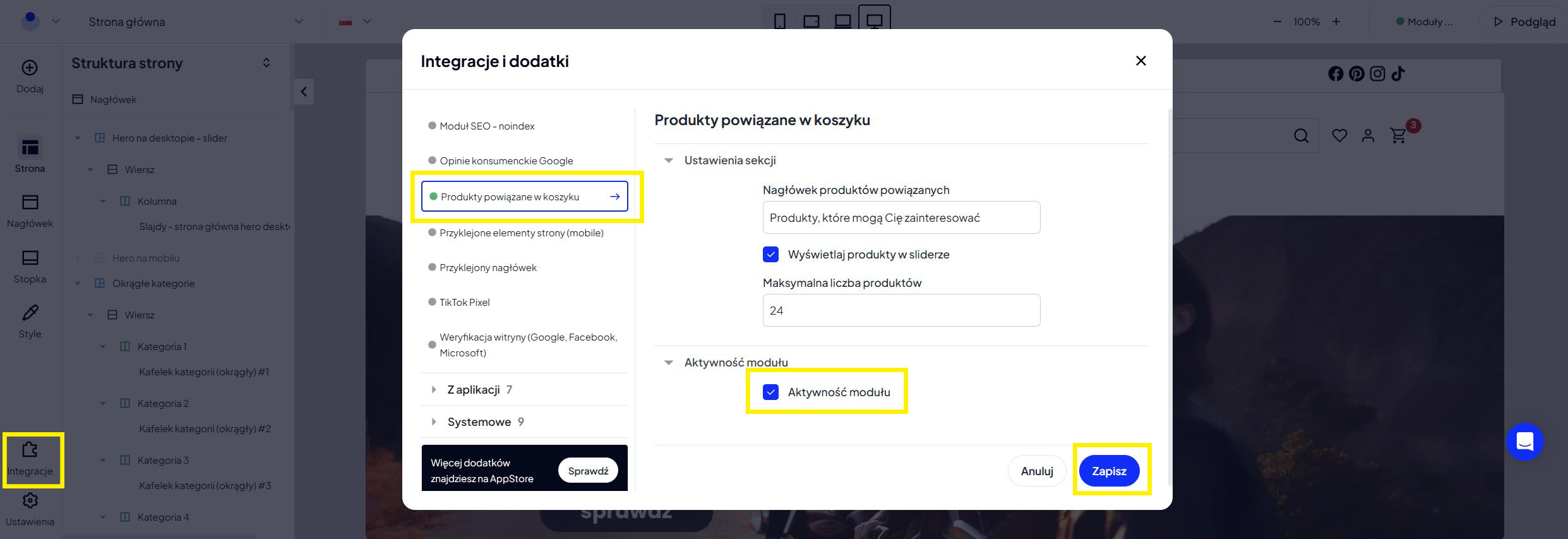Image resolution: width=1568 pixels, height=539 pixels.
Task: Click the Dodaj plus icon
Action: pyautogui.click(x=30, y=68)
